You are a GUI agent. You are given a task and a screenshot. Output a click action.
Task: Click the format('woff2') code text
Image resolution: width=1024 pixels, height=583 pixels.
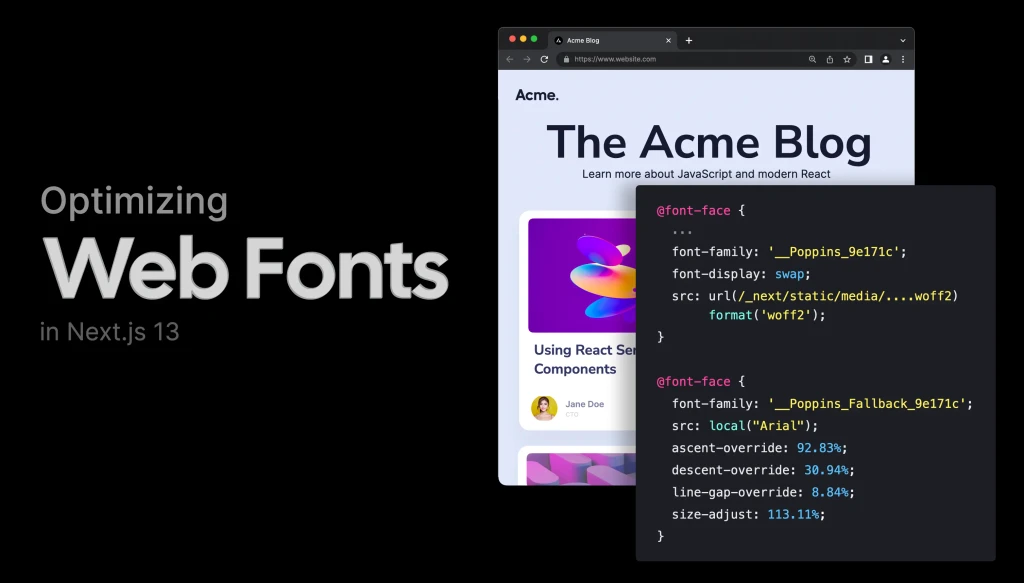(763, 315)
